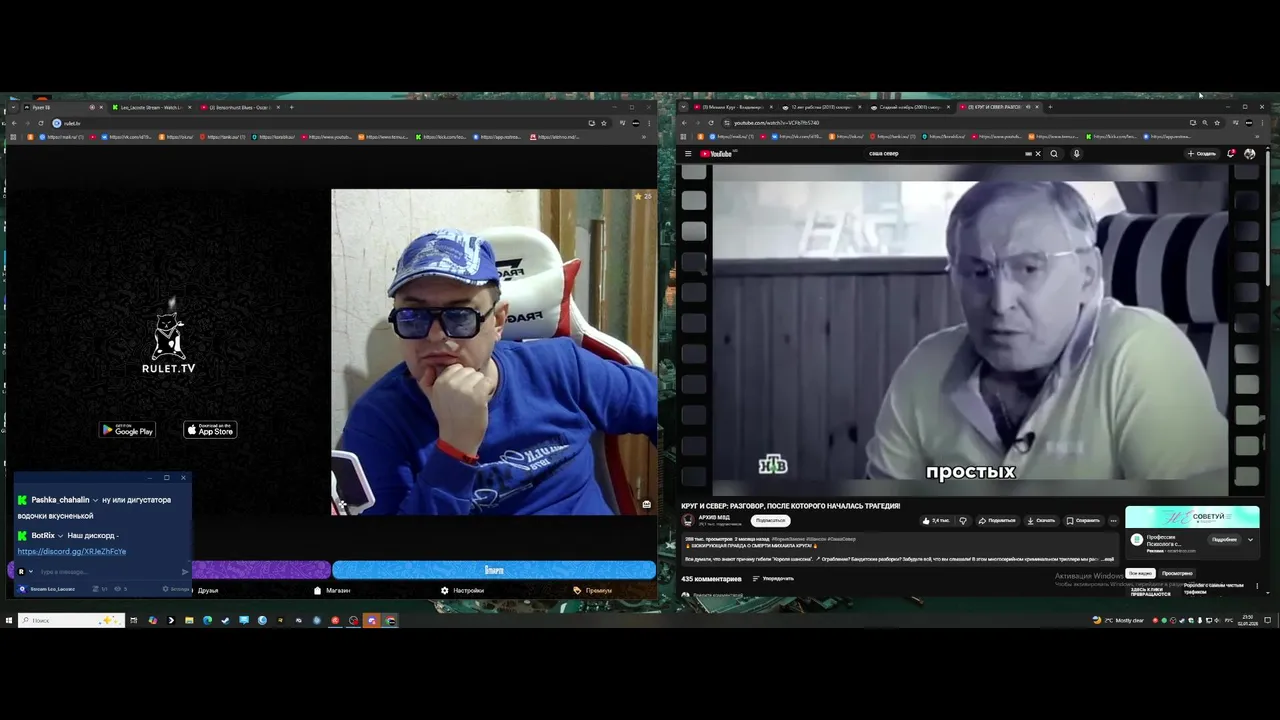Switch to Leo_Lacoste Stream tab
1280x720 pixels.
click(150, 107)
